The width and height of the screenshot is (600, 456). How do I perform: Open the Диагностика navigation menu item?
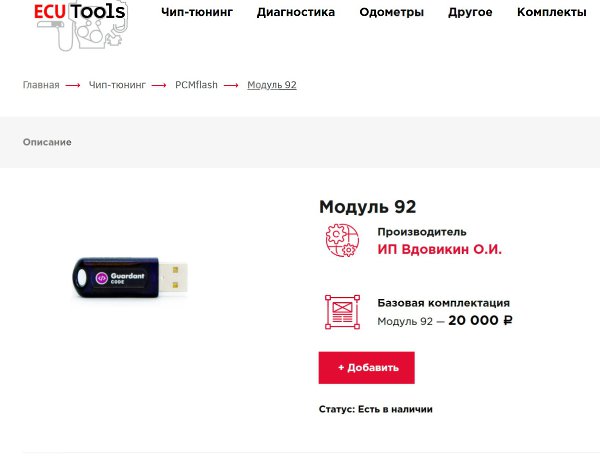296,13
